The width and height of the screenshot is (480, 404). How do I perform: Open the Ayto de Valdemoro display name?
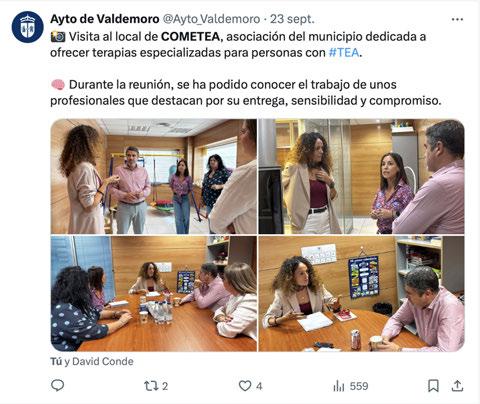[105, 19]
